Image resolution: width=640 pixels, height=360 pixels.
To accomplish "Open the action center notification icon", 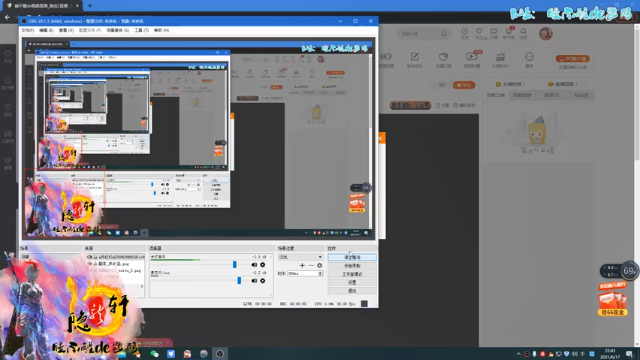I will tap(629, 354).
